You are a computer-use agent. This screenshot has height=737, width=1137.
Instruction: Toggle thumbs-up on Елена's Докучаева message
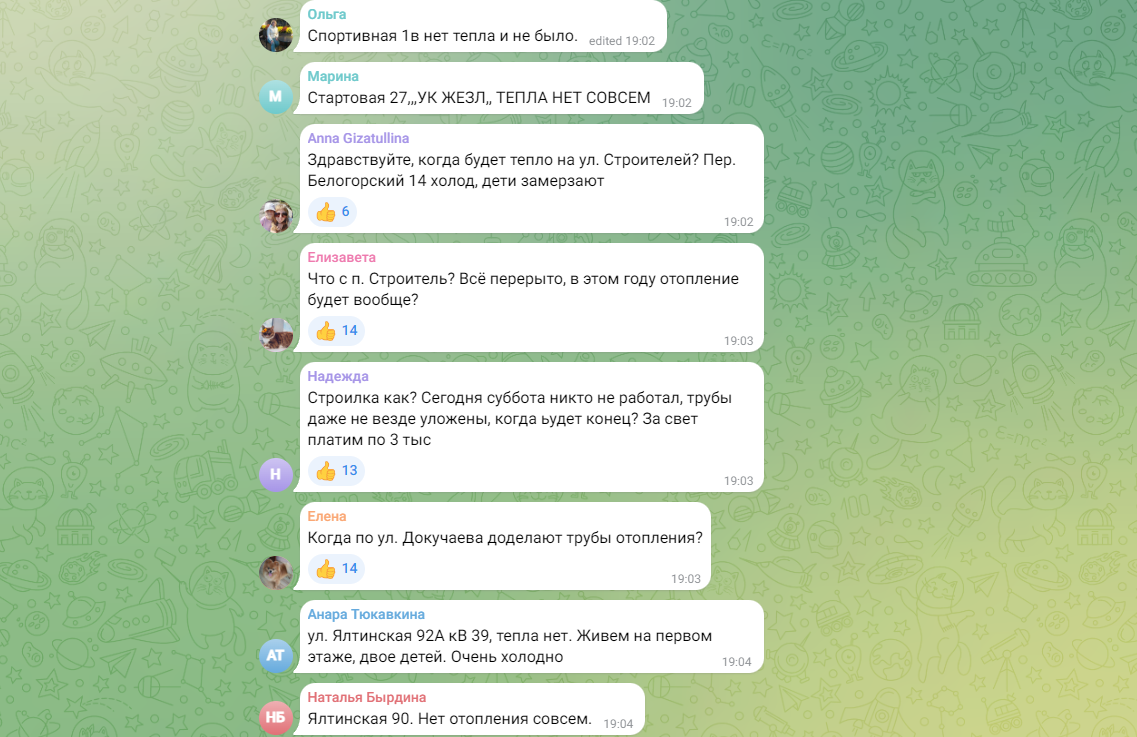coord(336,569)
